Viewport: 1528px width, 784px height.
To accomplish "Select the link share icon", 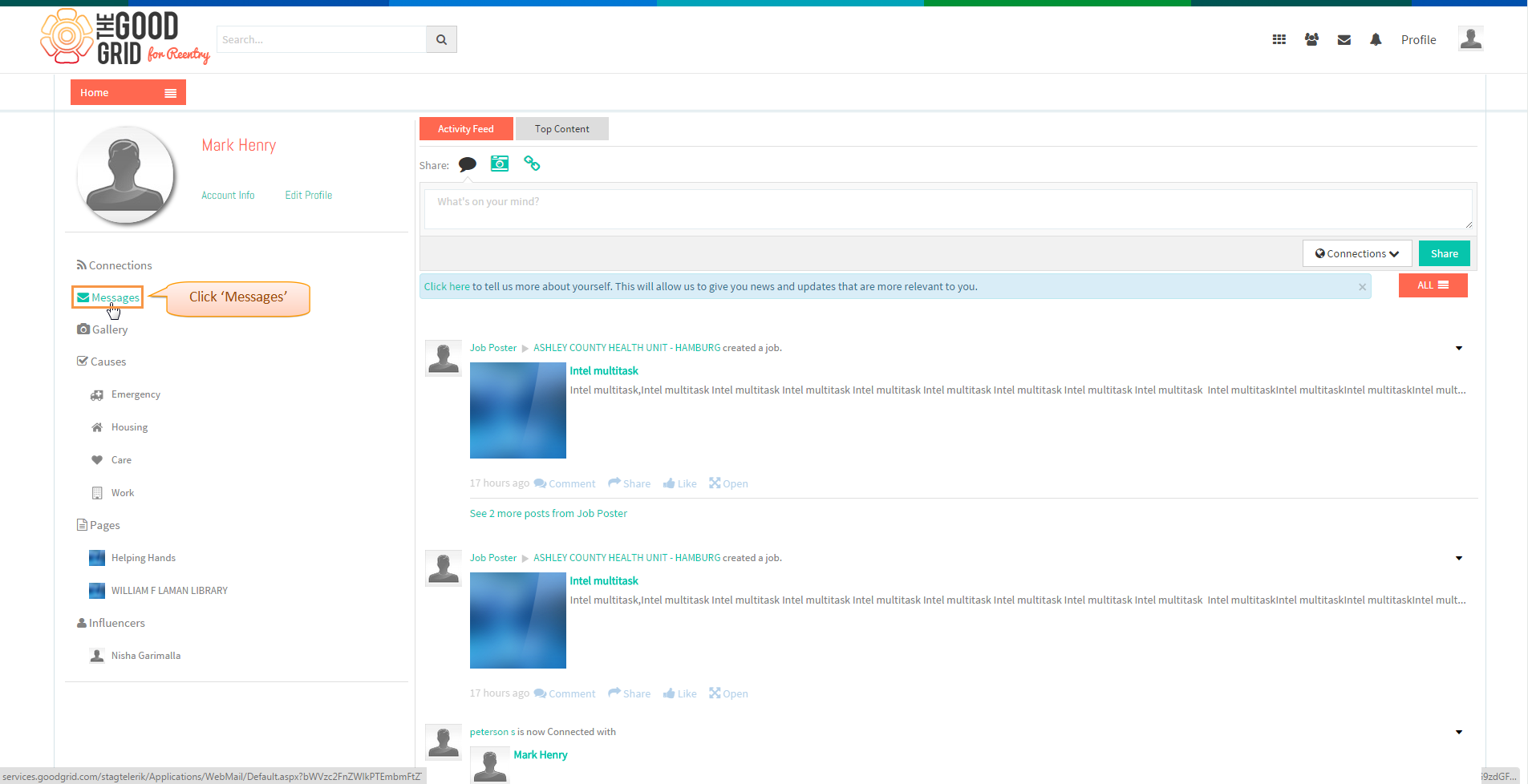I will [x=532, y=164].
